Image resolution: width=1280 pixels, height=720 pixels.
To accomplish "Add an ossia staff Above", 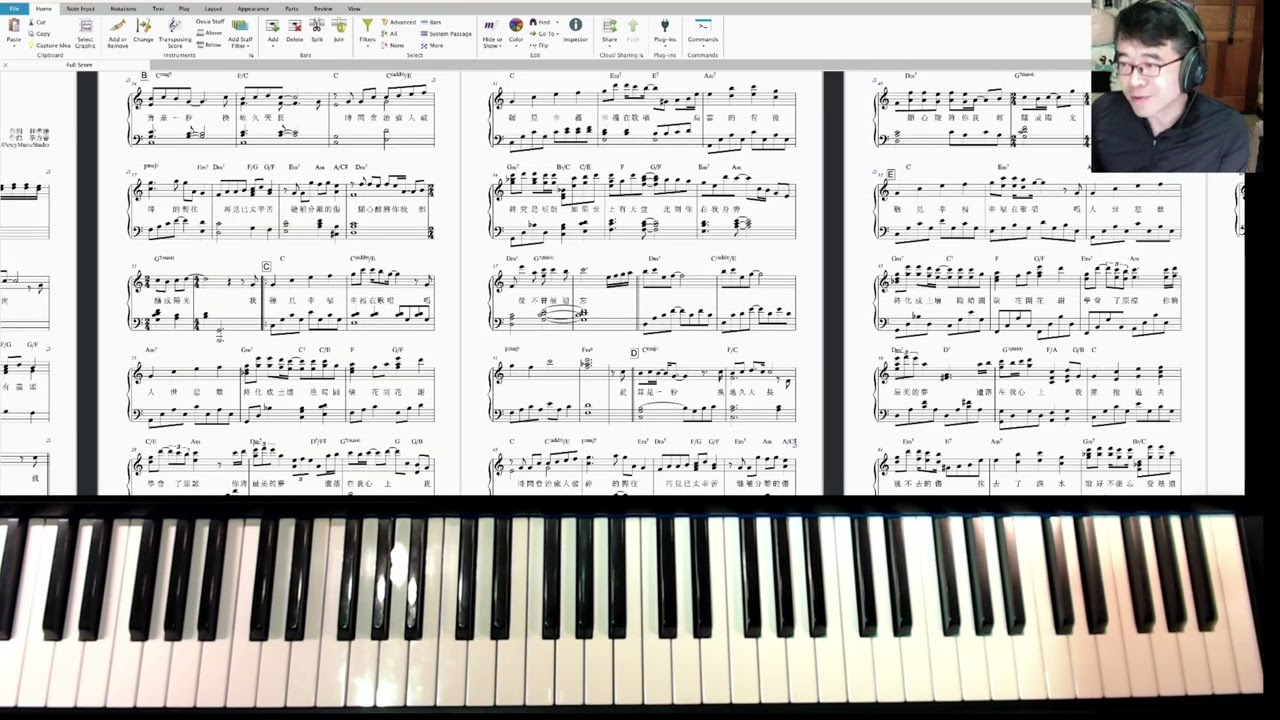I will coord(210,33).
